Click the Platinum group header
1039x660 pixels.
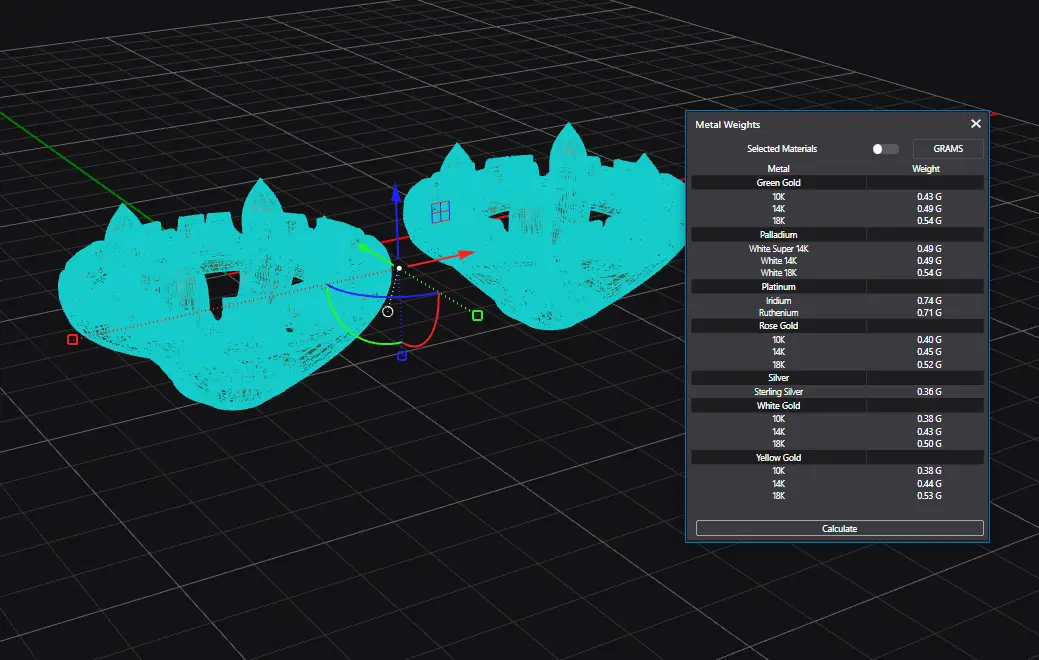pos(778,287)
